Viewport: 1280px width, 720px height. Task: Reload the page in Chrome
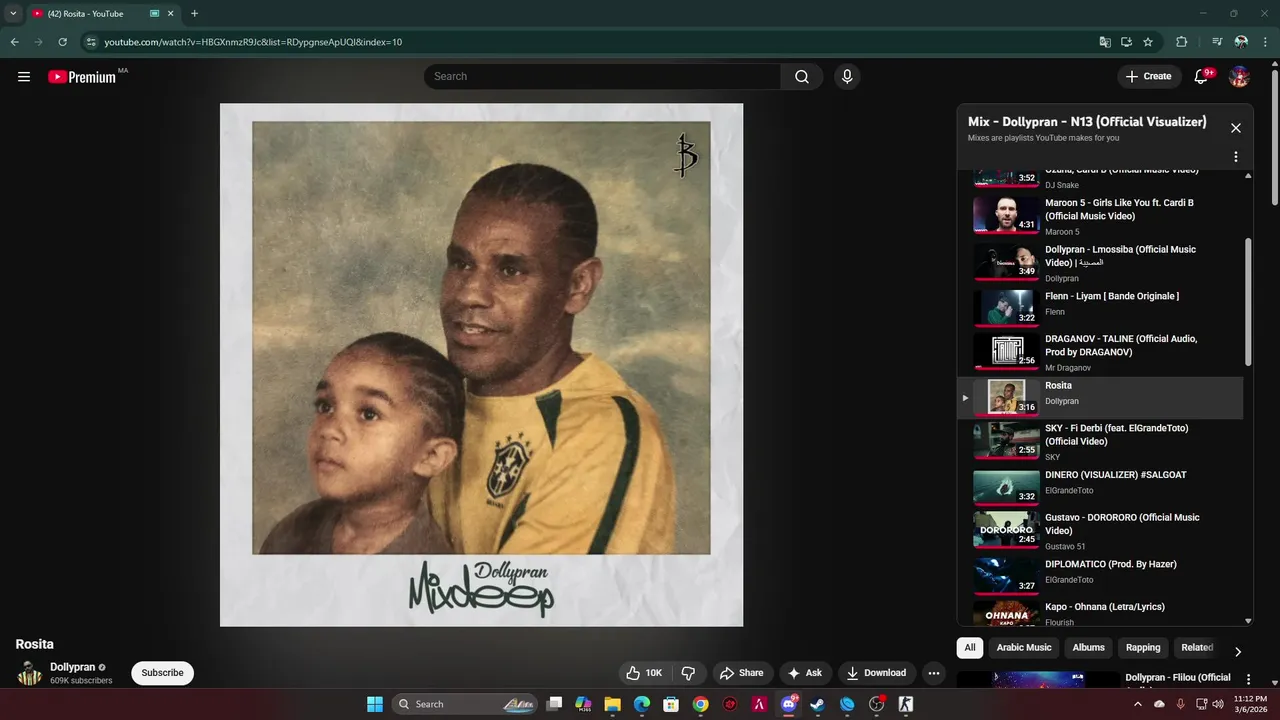coord(62,42)
